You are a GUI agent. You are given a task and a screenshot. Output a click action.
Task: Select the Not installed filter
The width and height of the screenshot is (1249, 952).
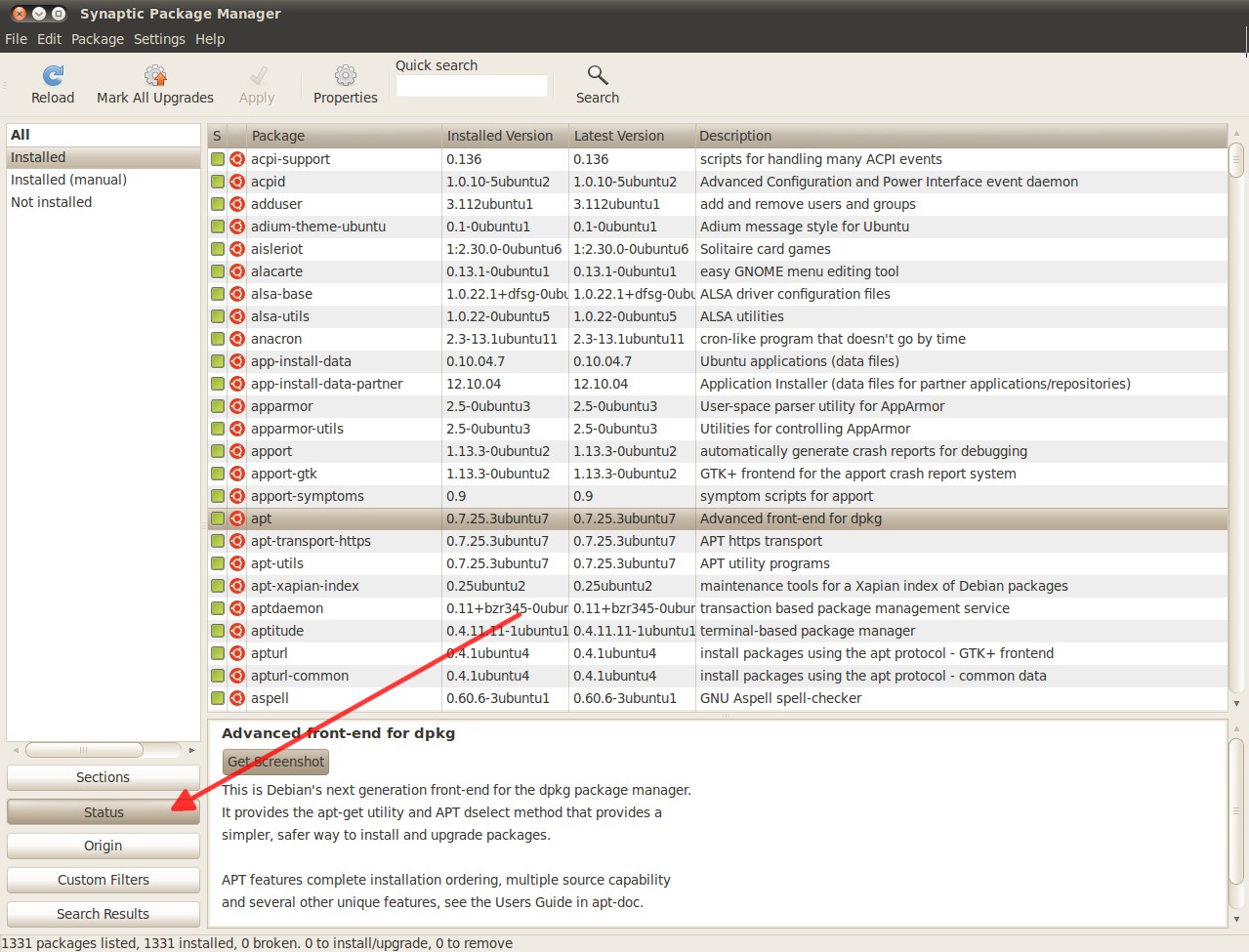104,202
